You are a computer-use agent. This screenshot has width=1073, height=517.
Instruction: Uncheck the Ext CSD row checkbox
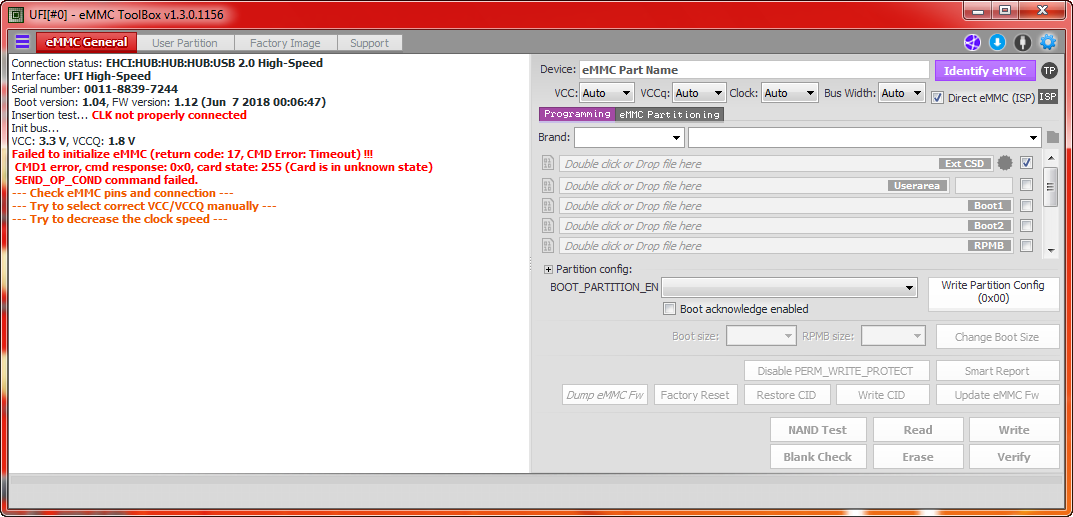[1026, 163]
